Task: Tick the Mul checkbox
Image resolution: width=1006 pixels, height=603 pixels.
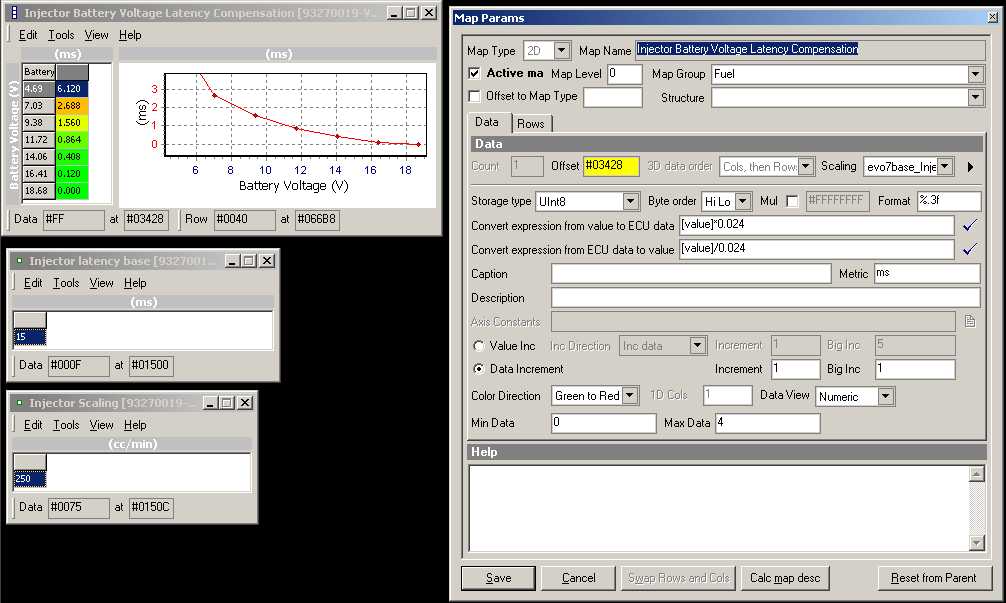Action: click(x=792, y=202)
